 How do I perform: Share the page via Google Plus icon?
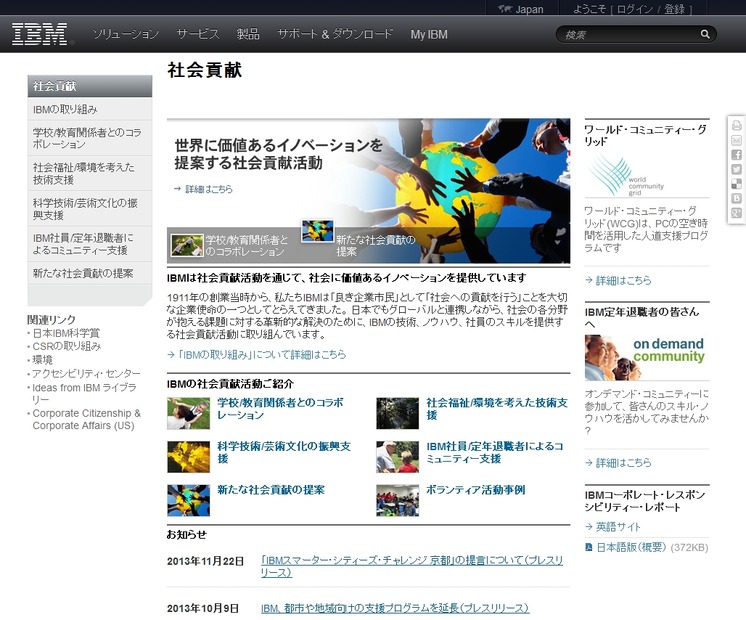coord(736,213)
